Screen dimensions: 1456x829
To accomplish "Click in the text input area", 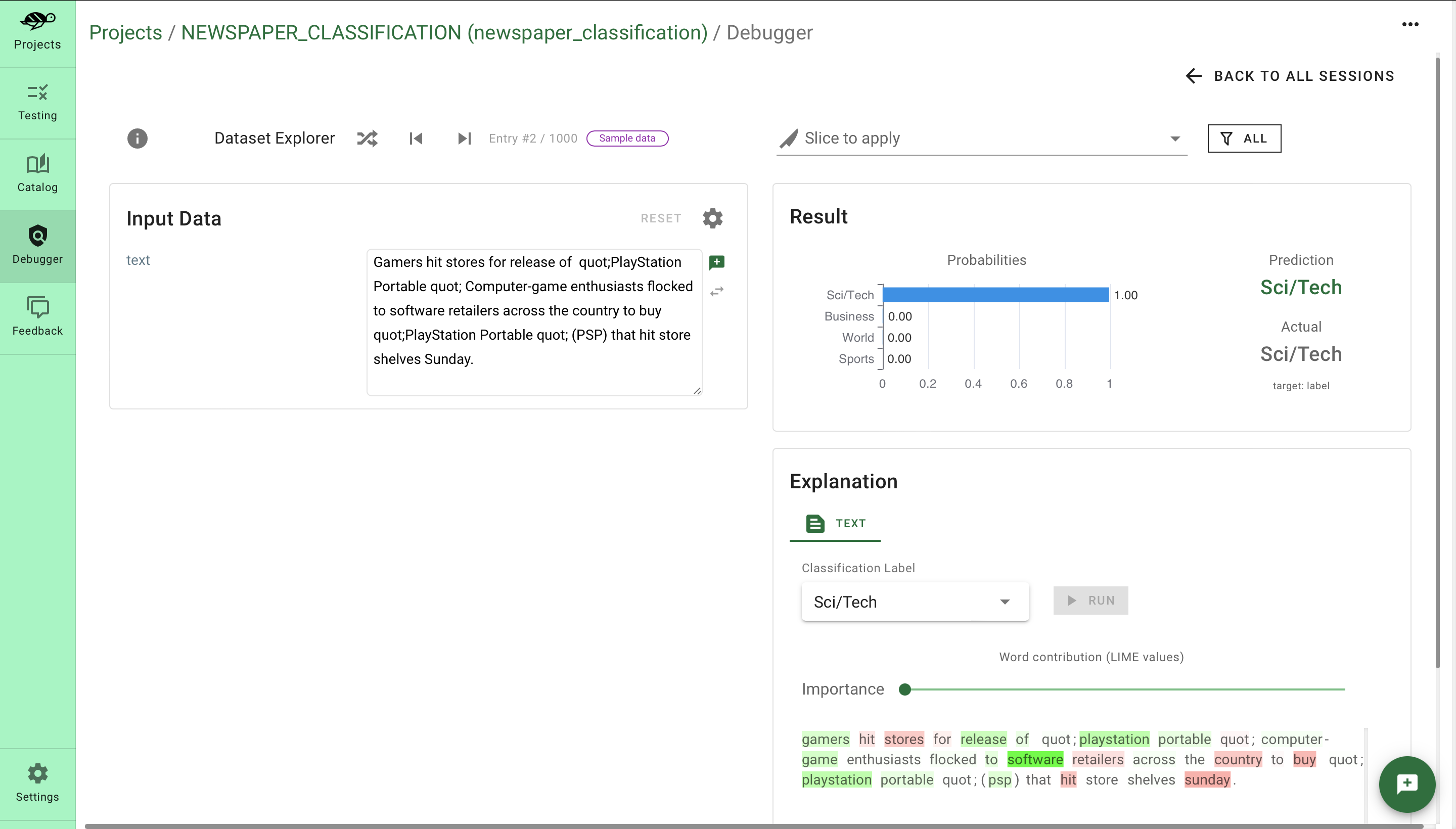I will coord(534,321).
